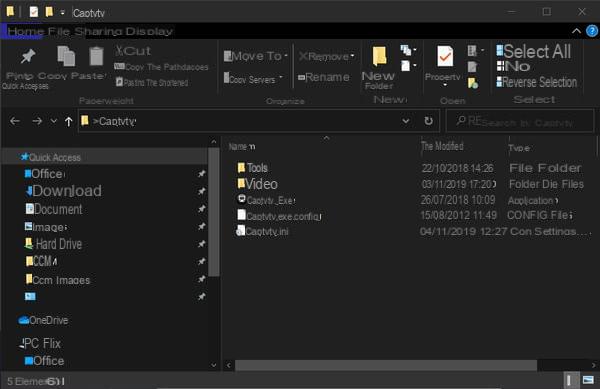This screenshot has width=600, height=389.
Task: Open Images in the sidebar
Action: 46,227
